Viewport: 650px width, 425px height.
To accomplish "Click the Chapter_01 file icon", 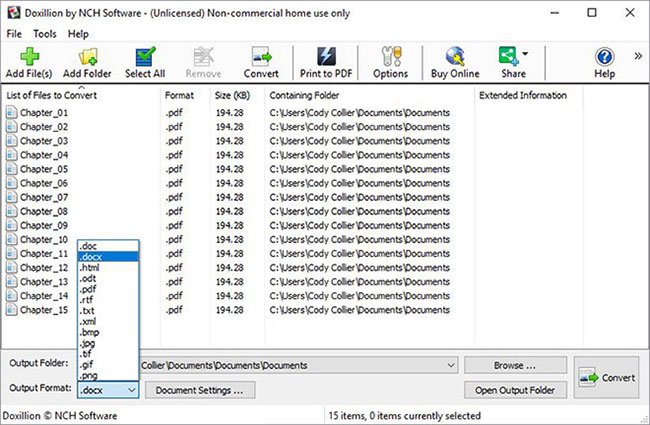I will (x=12, y=112).
